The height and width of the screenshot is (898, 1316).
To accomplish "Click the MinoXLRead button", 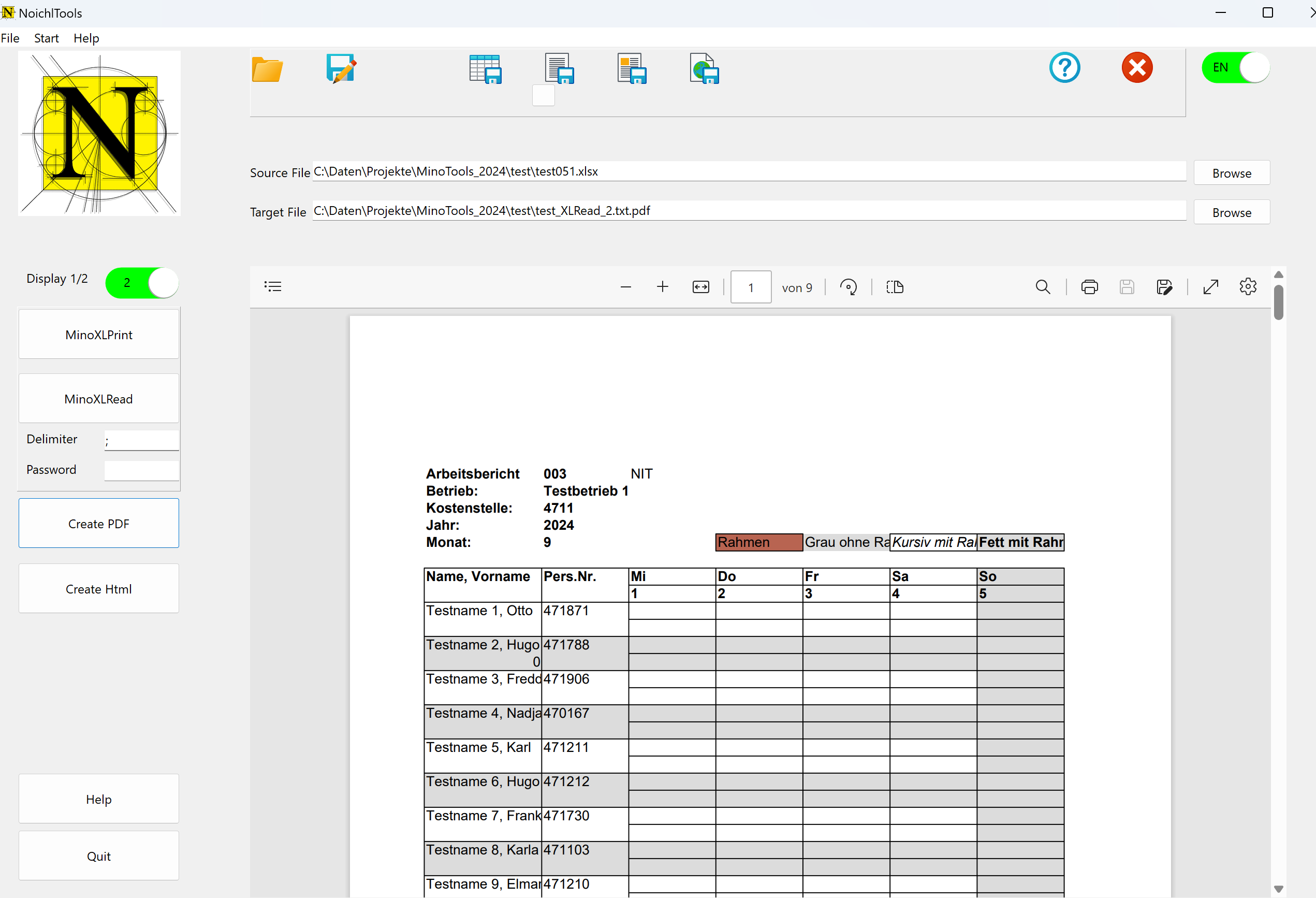I will pos(99,398).
